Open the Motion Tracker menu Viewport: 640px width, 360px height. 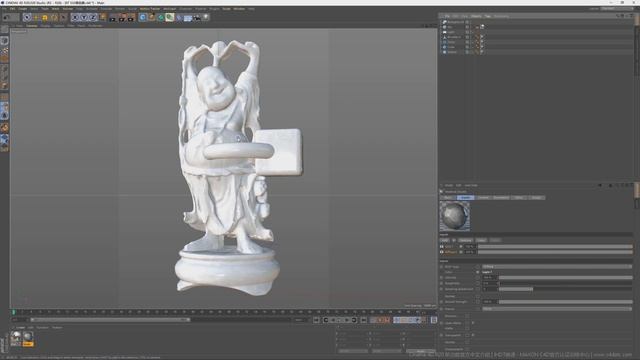(150, 9)
